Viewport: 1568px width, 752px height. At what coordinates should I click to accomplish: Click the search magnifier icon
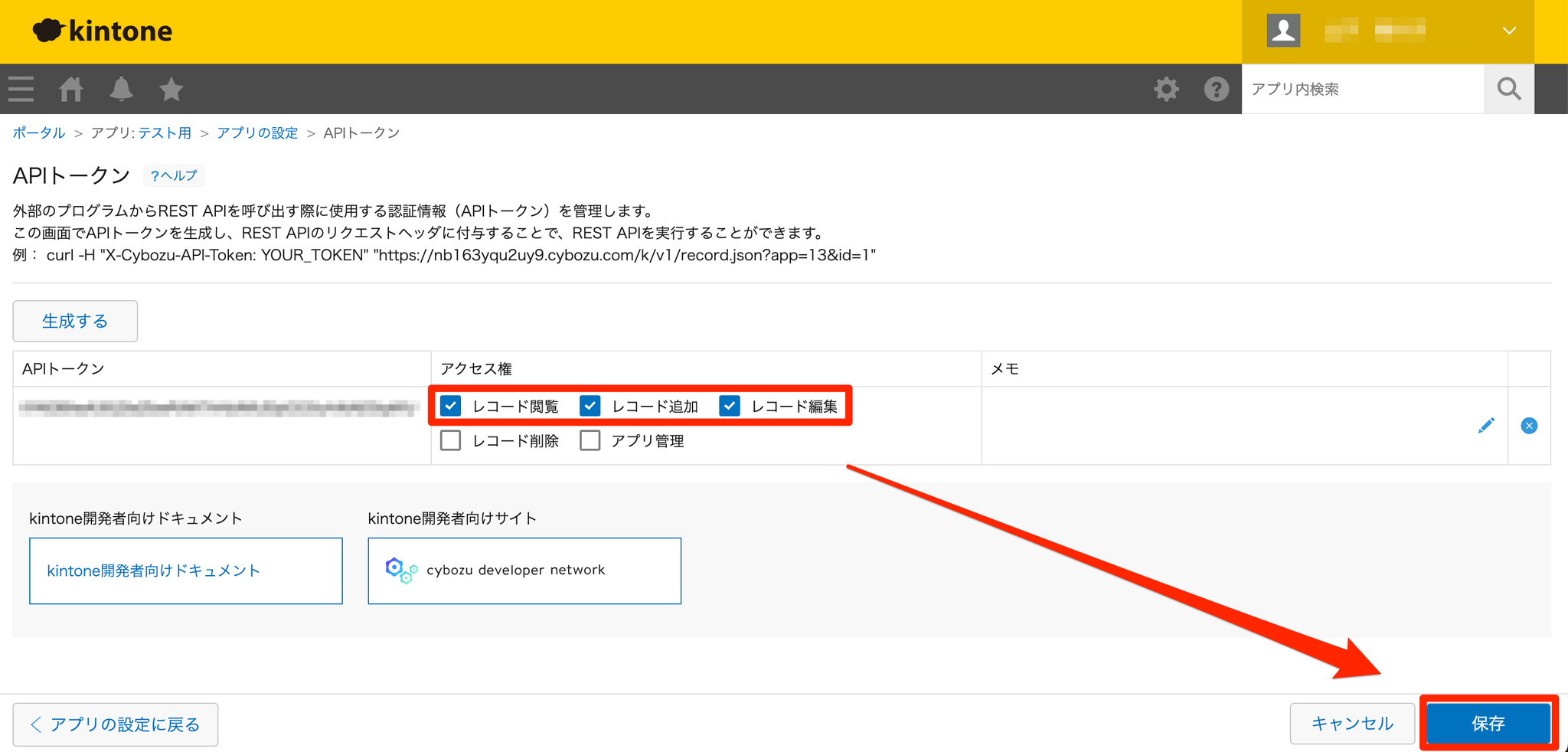coord(1508,90)
